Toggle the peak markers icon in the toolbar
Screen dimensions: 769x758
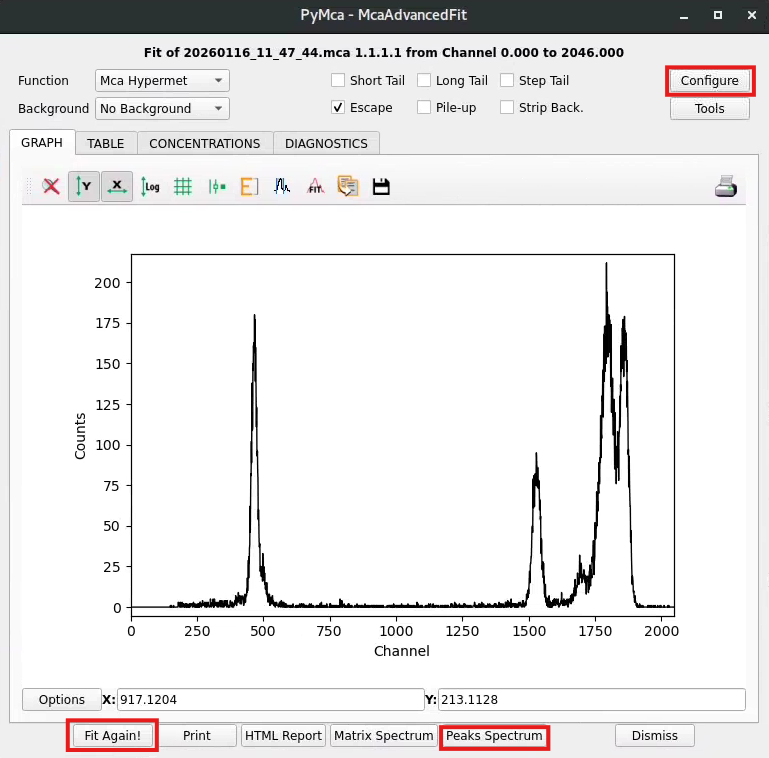(x=216, y=187)
